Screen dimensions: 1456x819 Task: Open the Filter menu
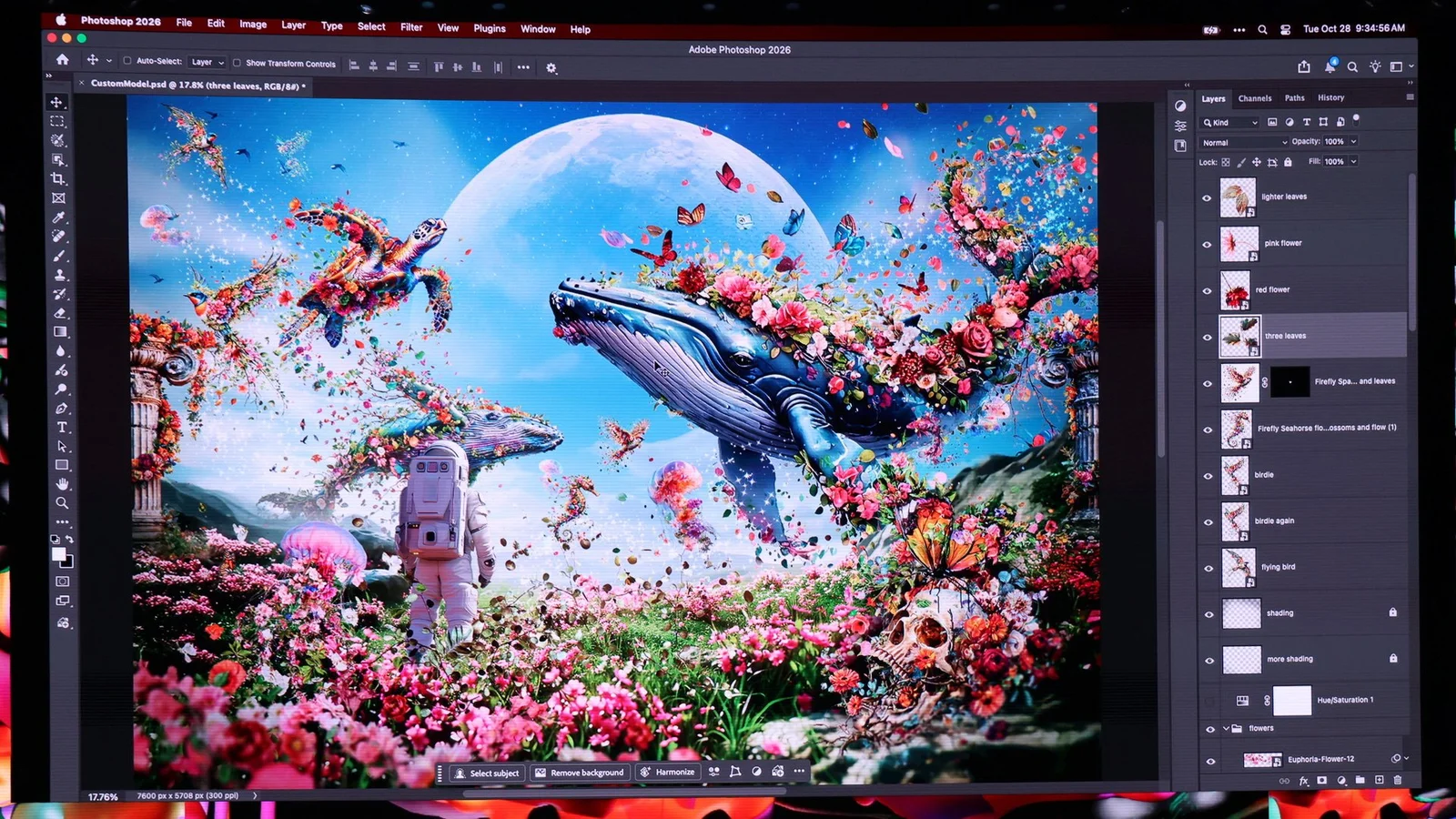point(410,28)
